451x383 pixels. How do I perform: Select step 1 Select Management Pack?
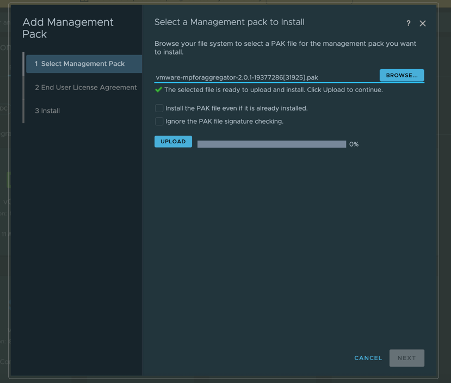[x=84, y=64]
